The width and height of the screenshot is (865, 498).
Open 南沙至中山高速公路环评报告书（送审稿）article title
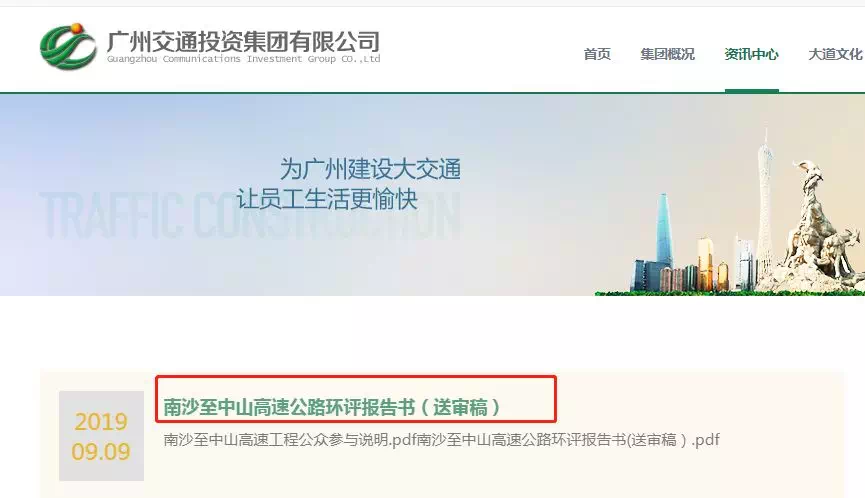(x=332, y=408)
